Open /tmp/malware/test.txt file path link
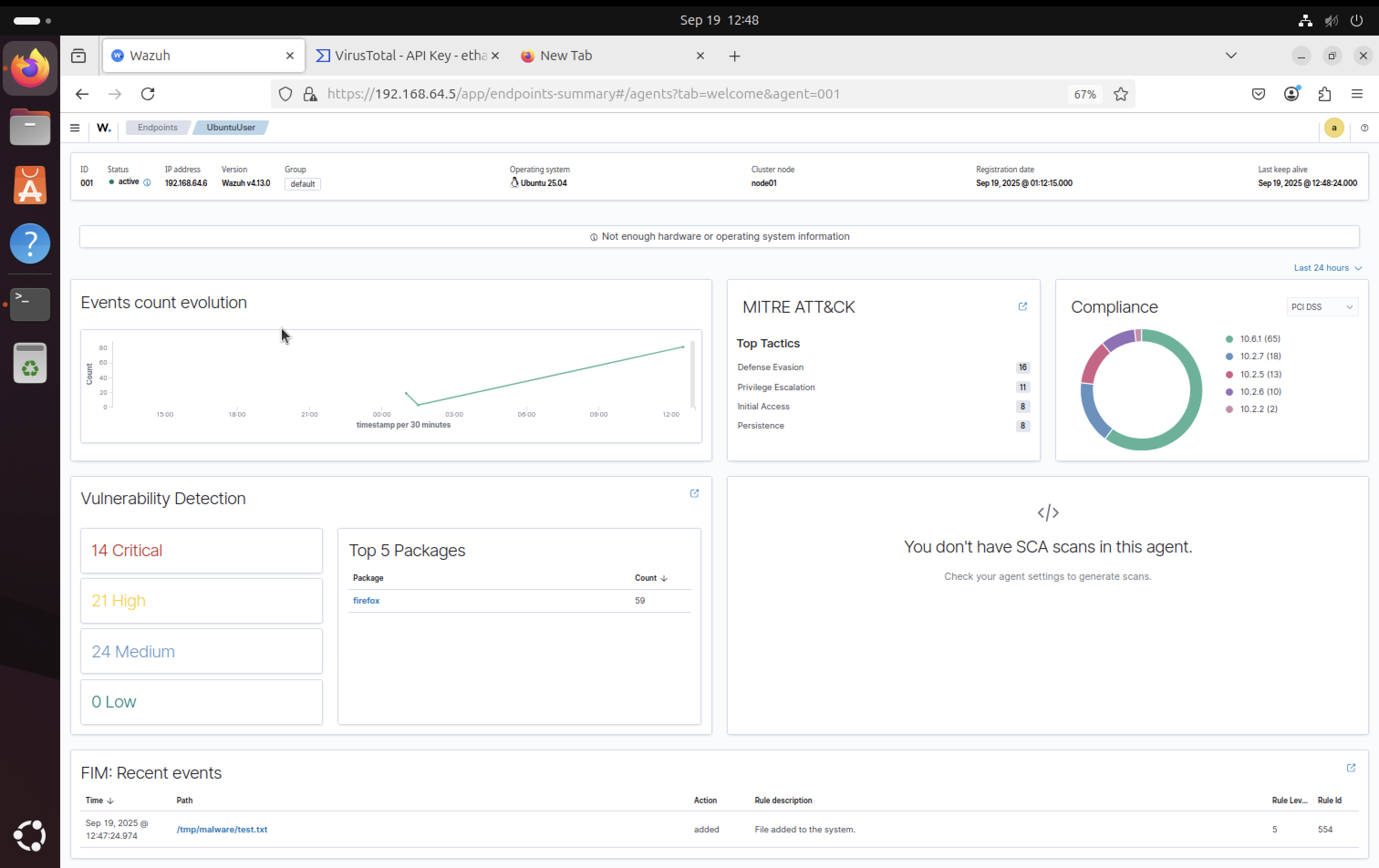This screenshot has height=868, width=1379. point(222,829)
